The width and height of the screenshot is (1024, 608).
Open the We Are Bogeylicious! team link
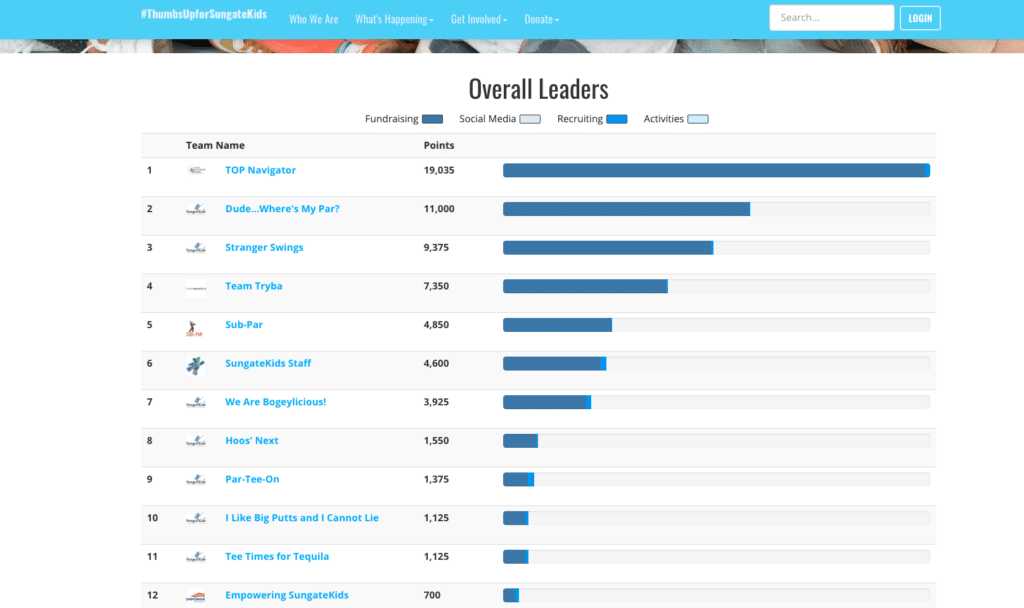276,402
